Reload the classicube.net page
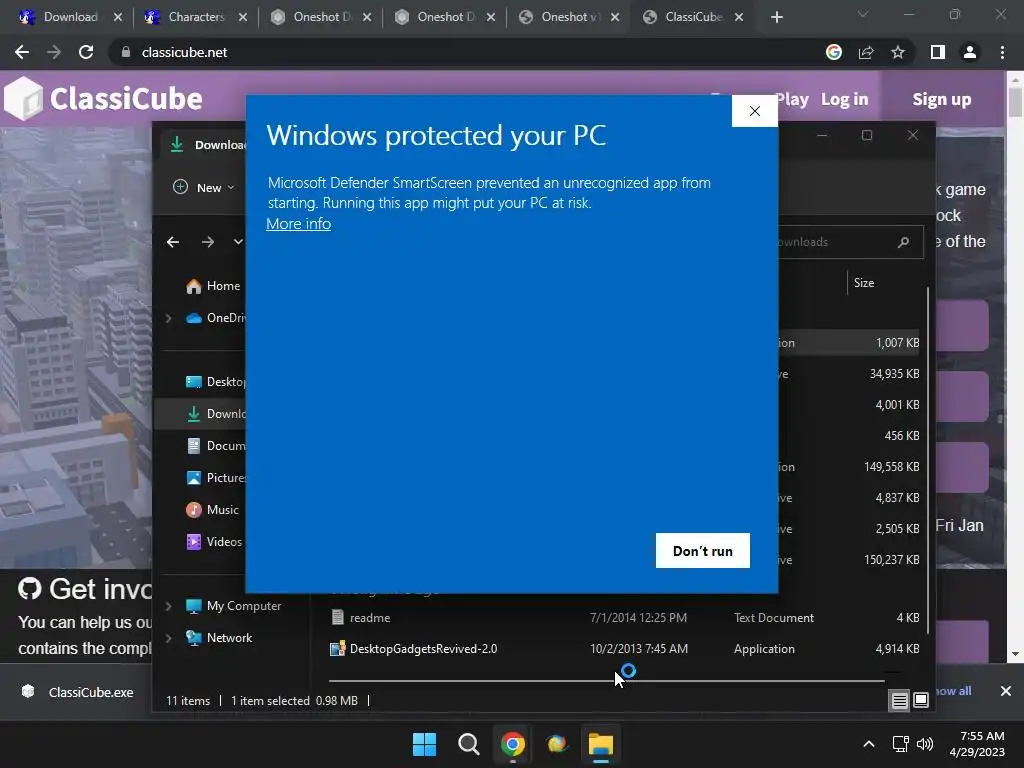 [x=86, y=52]
